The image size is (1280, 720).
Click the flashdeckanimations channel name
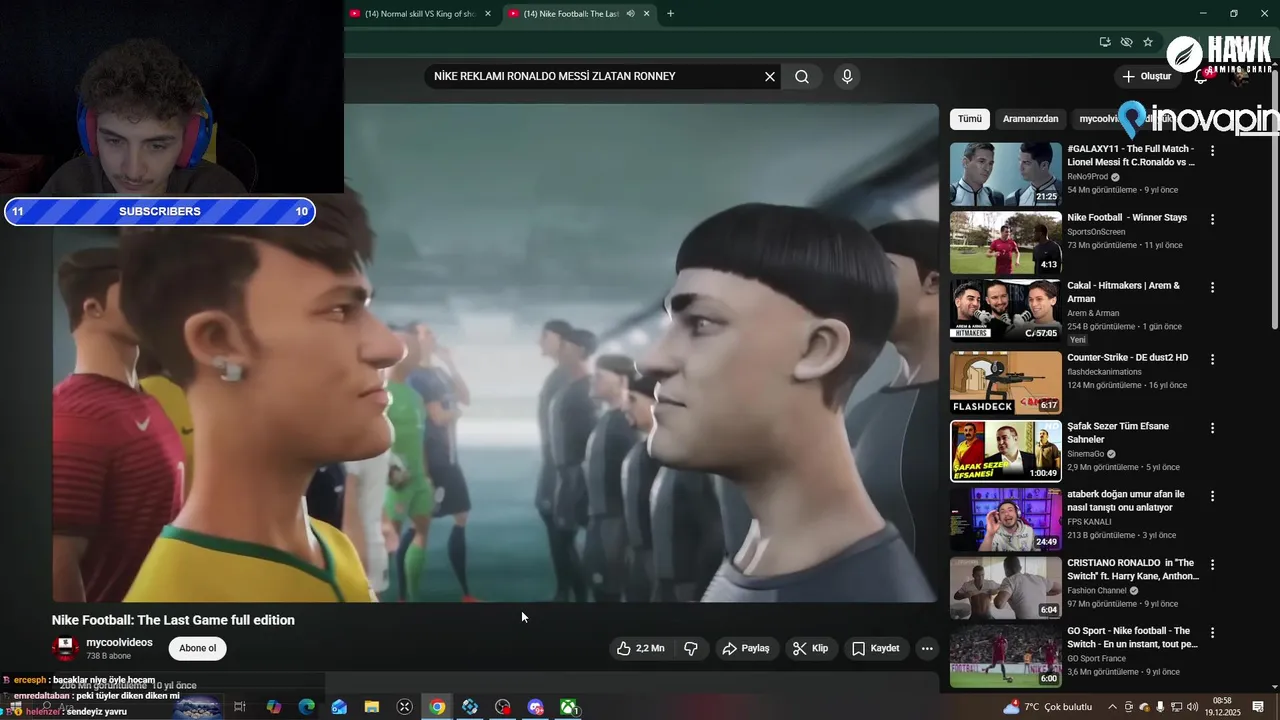(1104, 372)
